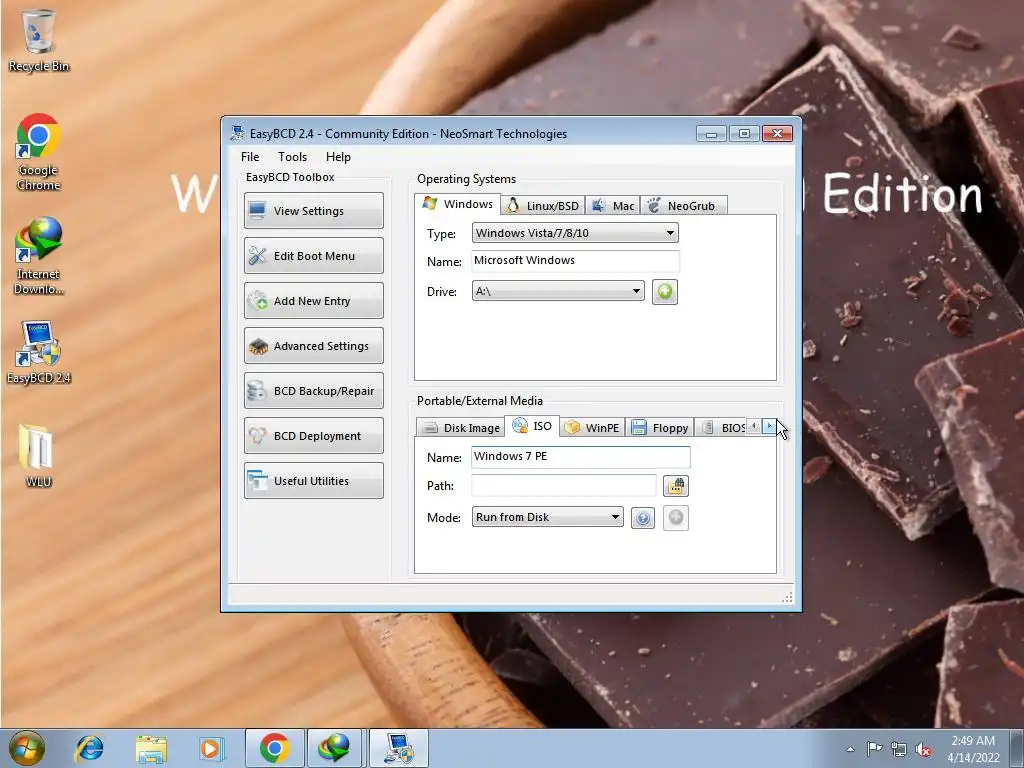The image size is (1024, 768).
Task: Switch to the Windows OS tab
Action: pyautogui.click(x=458, y=204)
